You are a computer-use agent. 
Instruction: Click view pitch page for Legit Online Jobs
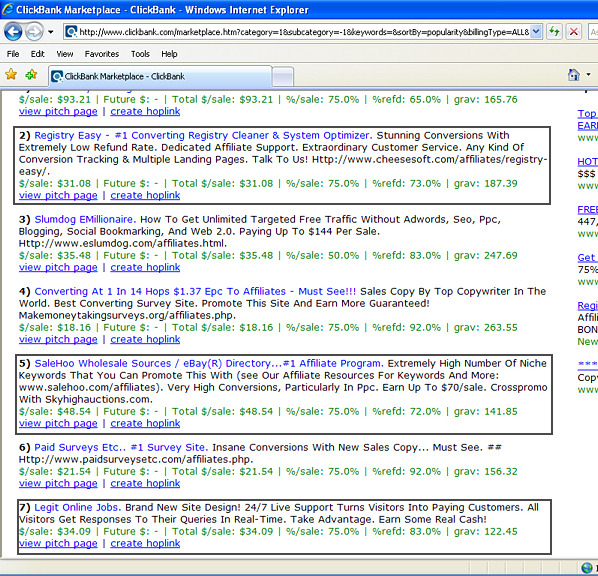click(58, 543)
